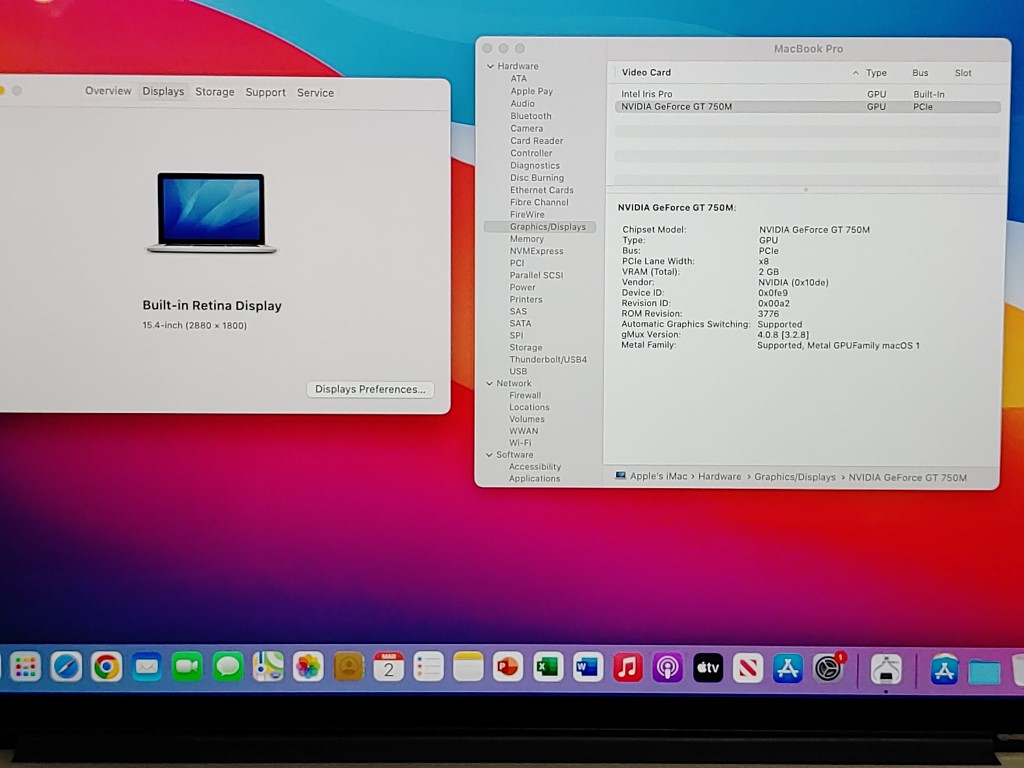Select Camera in sidebar
This screenshot has width=1024, height=768.
[x=526, y=129]
